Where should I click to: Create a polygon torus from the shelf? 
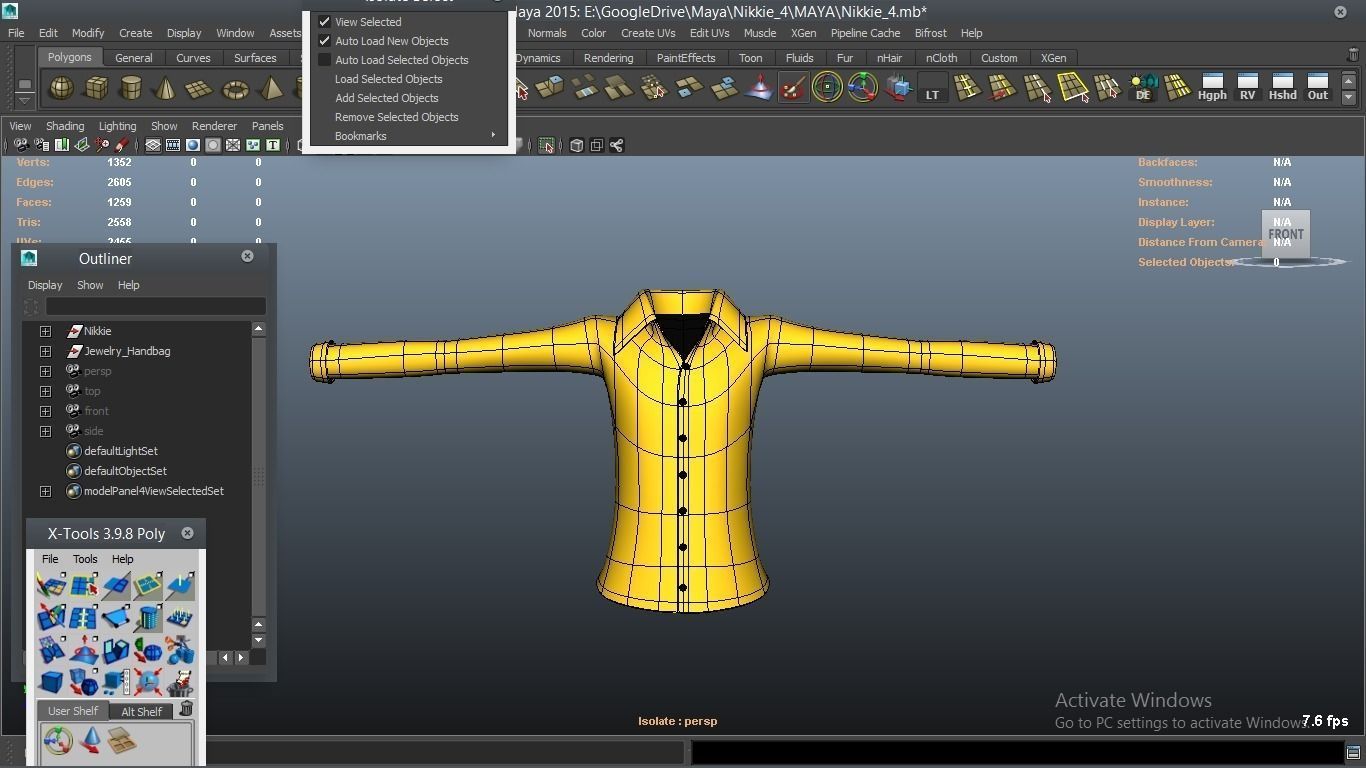pos(235,89)
